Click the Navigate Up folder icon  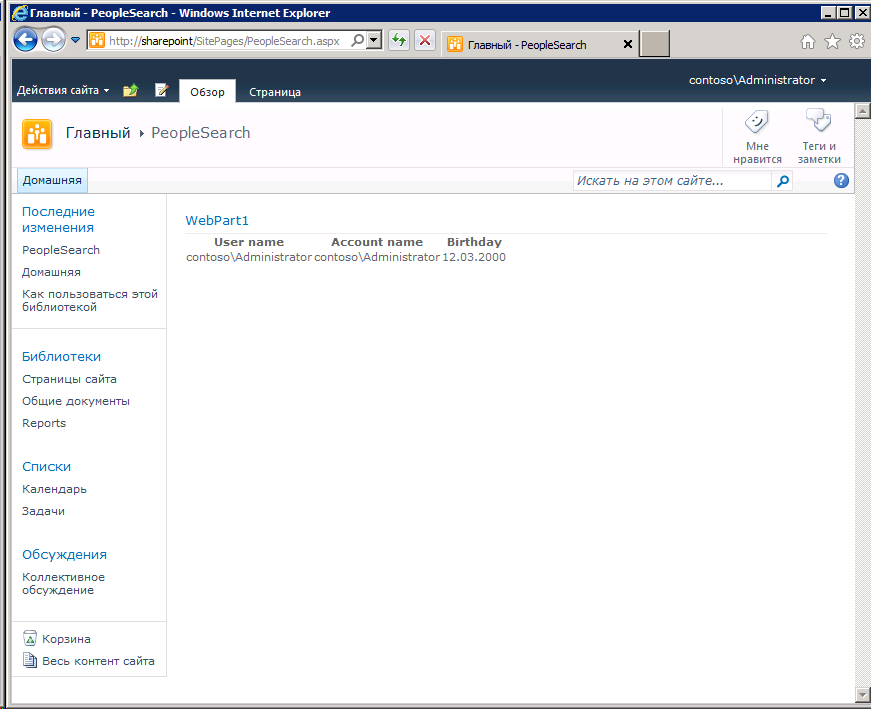coord(131,90)
